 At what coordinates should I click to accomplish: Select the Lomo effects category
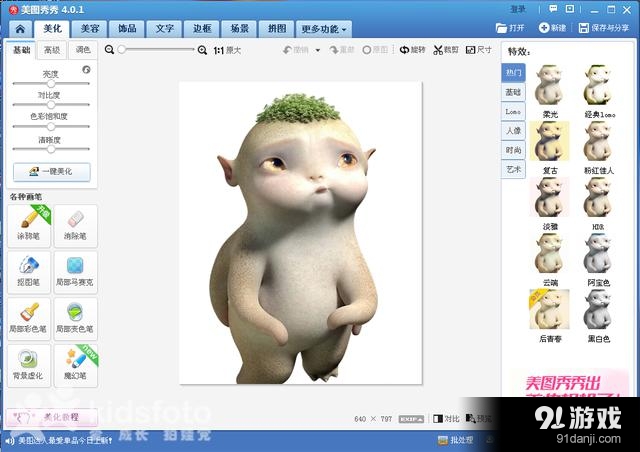click(x=513, y=111)
